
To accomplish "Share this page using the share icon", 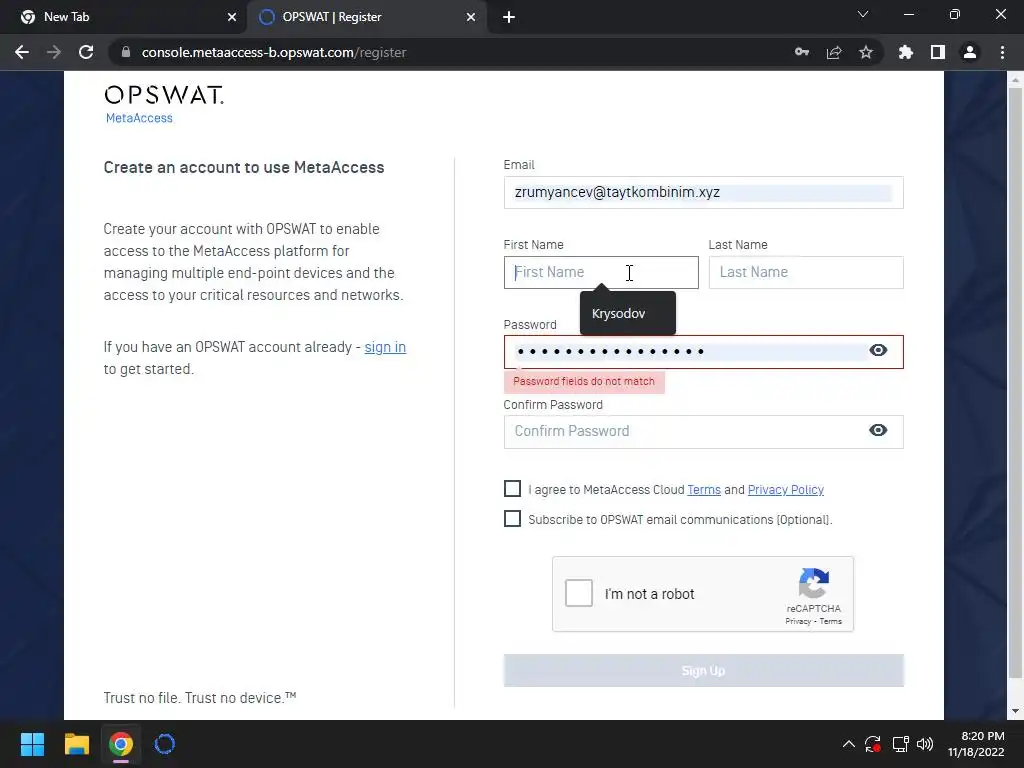I will coord(834,52).
